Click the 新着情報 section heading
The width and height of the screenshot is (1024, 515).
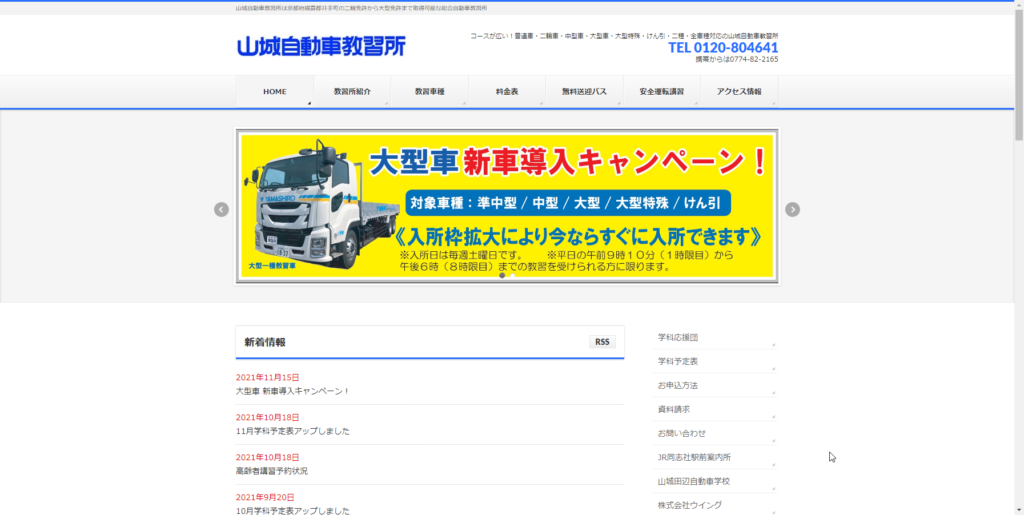click(265, 342)
